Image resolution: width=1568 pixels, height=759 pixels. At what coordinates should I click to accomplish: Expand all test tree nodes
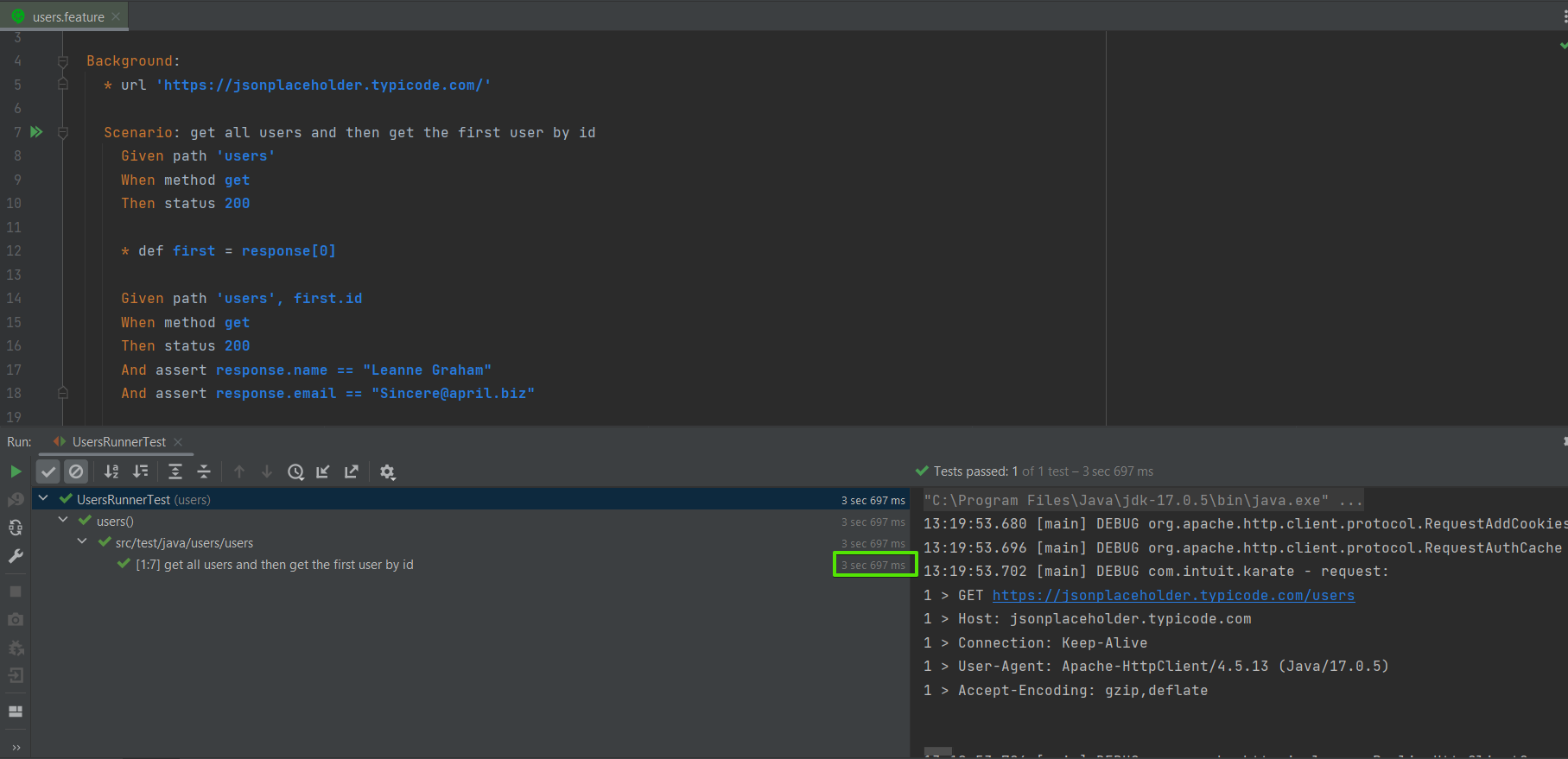click(x=175, y=471)
